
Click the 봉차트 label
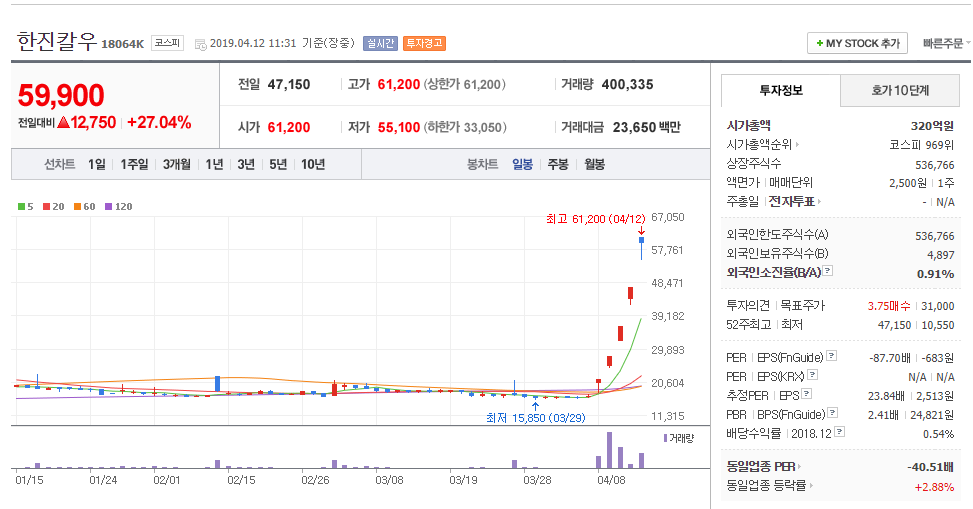point(483,164)
